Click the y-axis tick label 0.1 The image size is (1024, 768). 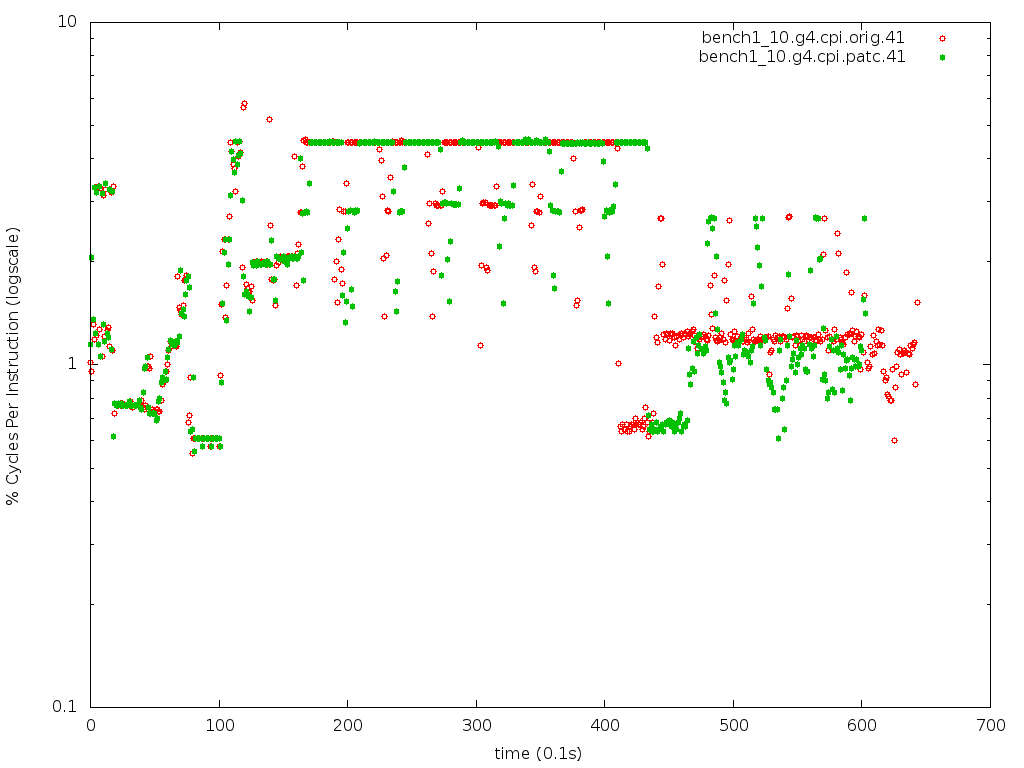[65, 707]
